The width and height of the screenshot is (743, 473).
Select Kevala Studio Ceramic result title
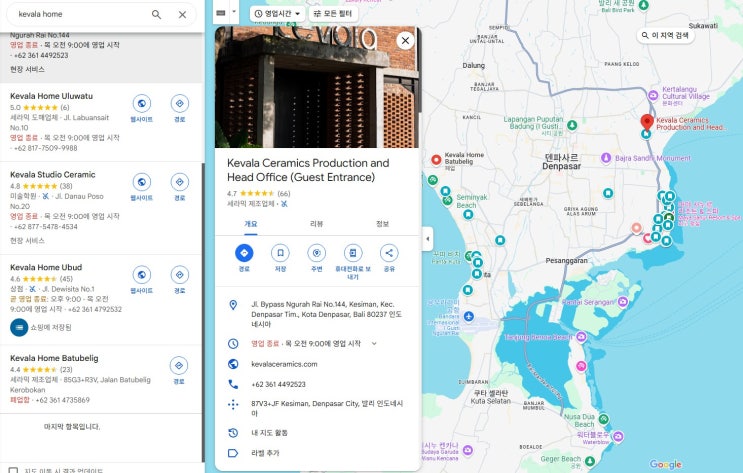pos(53,174)
